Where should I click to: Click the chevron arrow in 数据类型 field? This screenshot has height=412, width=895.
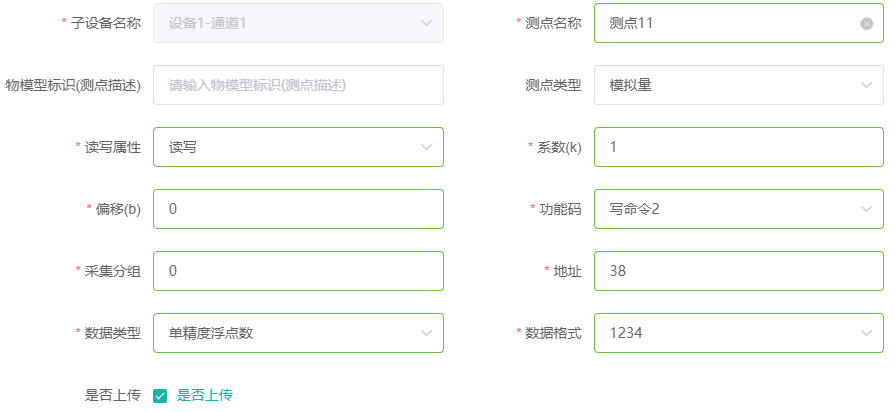click(x=426, y=333)
